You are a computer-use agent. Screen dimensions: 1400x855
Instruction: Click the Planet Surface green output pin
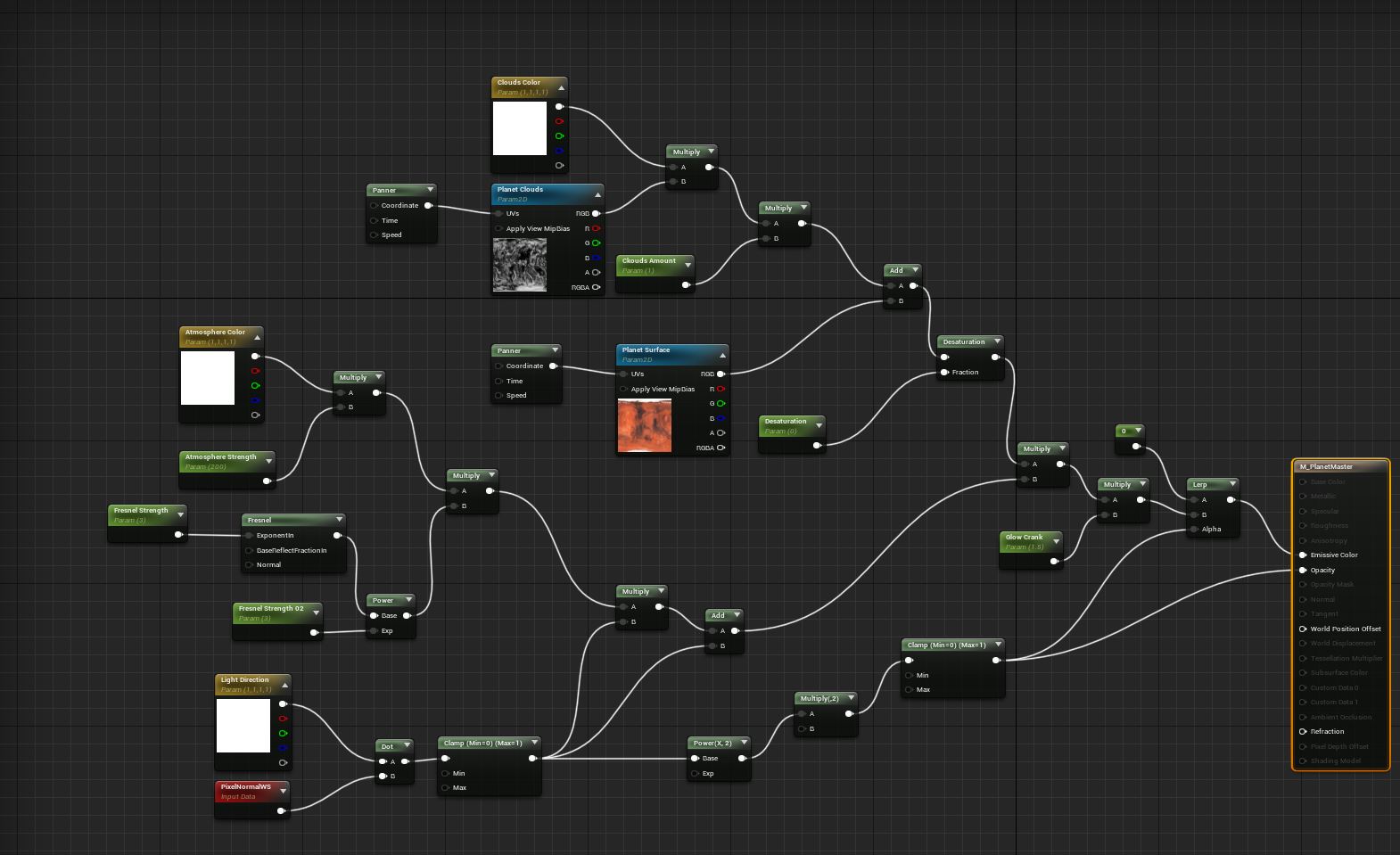click(x=721, y=404)
